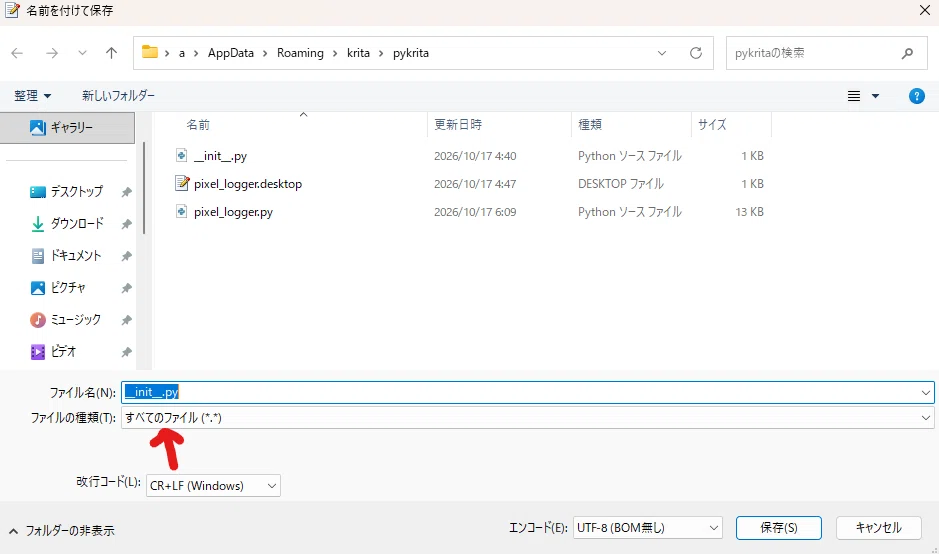This screenshot has height=554, width=939.
Task: Click DESKTOP ファイル type cell
Action: click(x=621, y=184)
